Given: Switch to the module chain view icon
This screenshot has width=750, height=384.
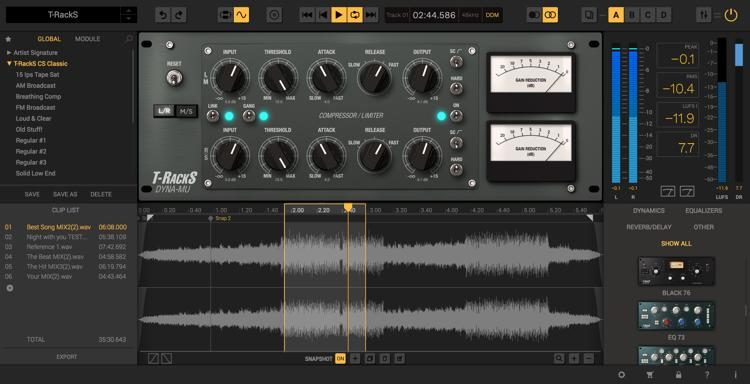Looking at the screenshot, I should coord(225,15).
